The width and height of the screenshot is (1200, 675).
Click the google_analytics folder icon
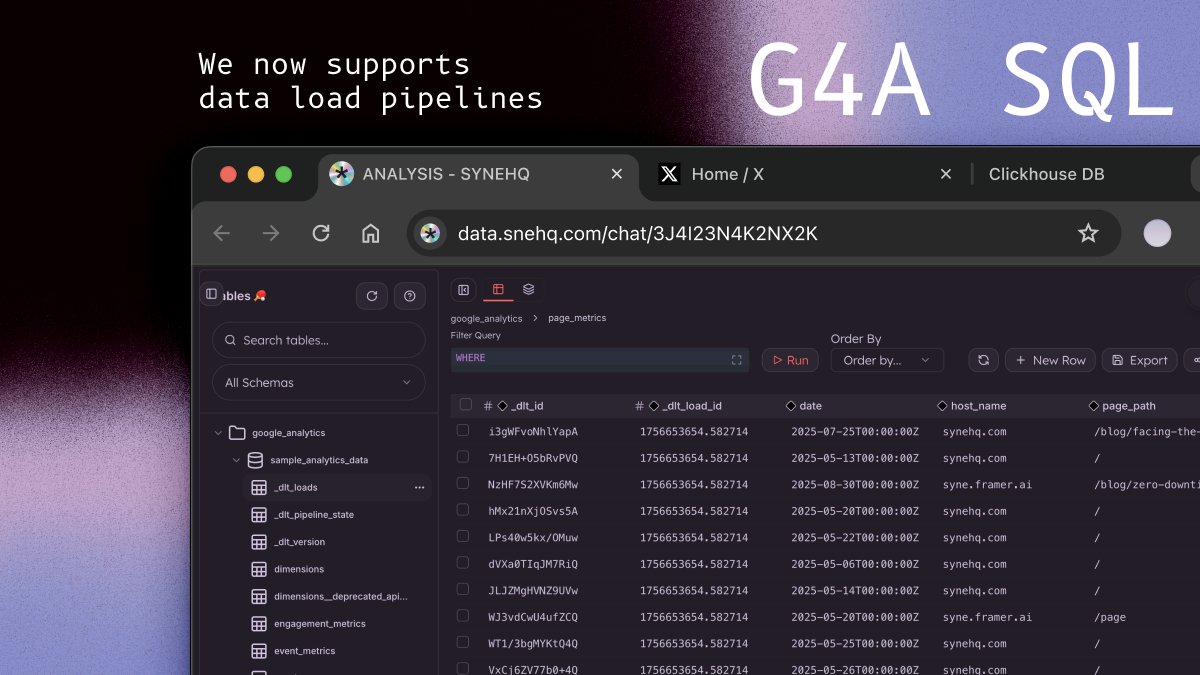(237, 433)
